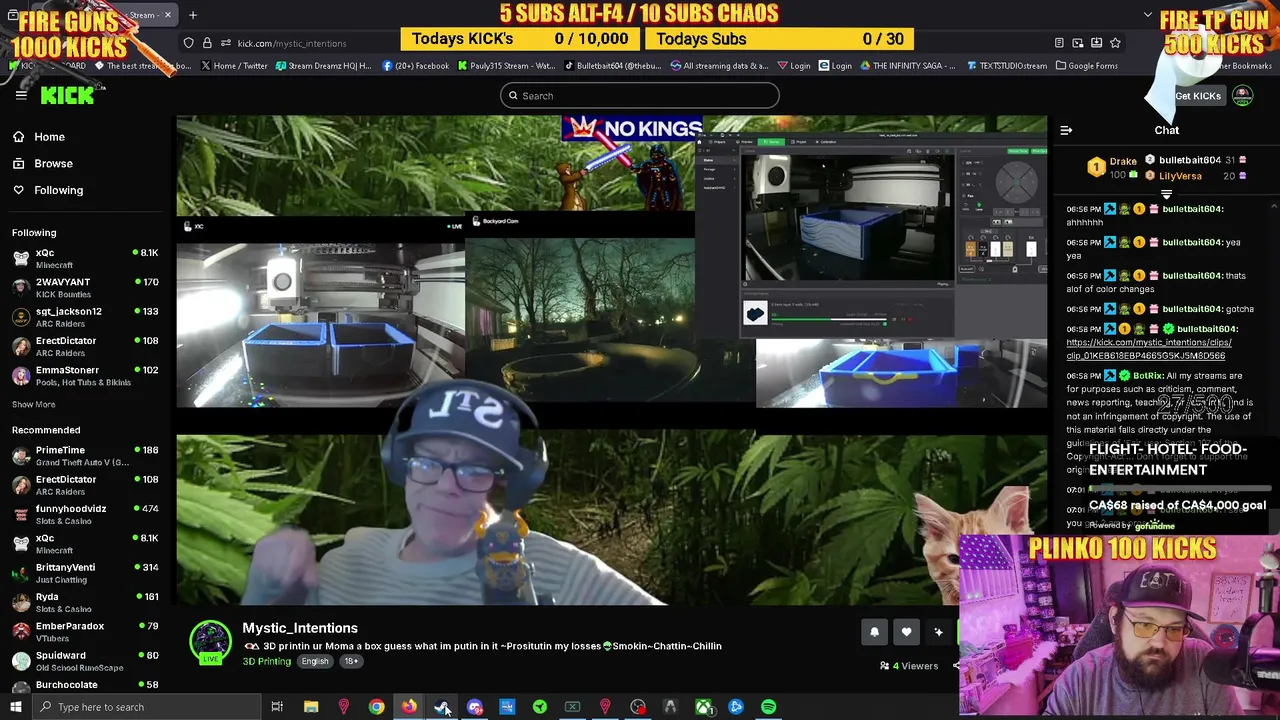Open the clip link in chat
The height and width of the screenshot is (720, 1280).
(x=1148, y=349)
